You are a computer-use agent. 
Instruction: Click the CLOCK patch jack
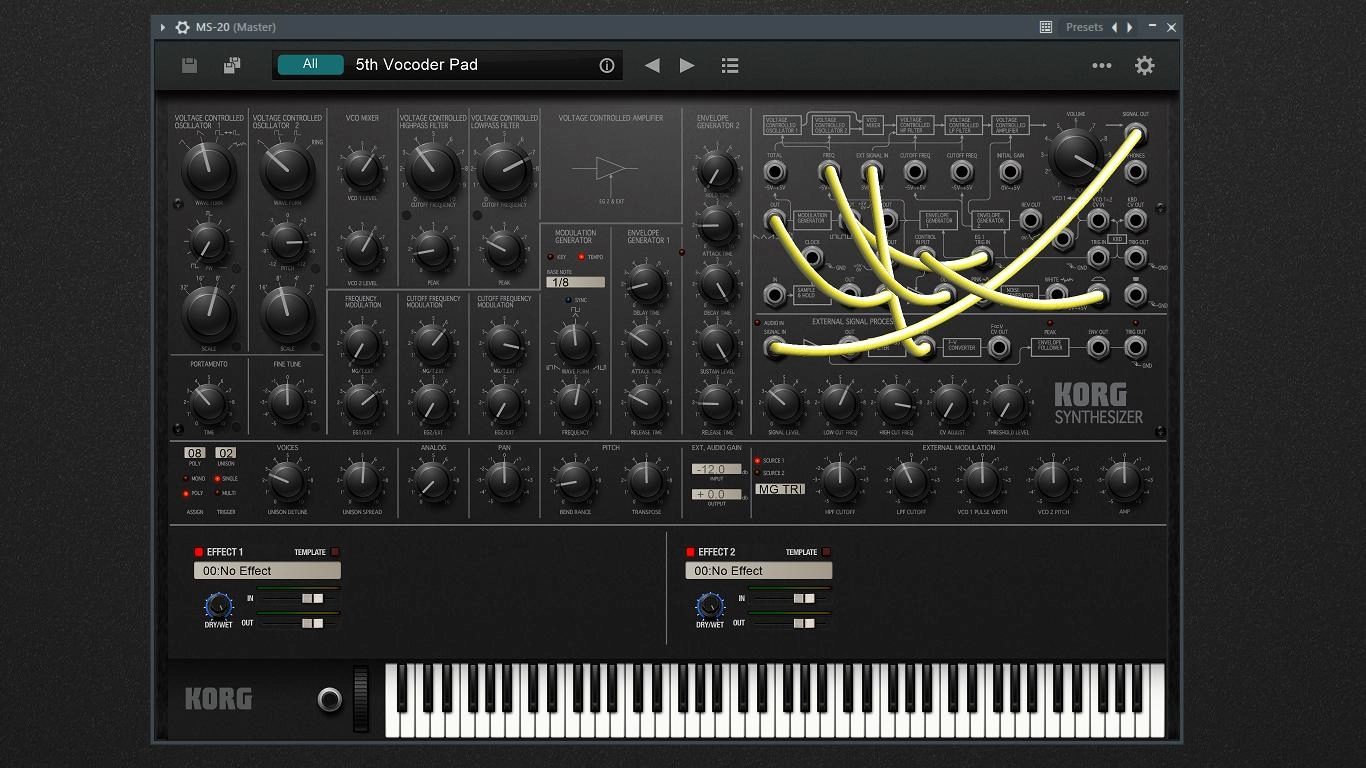812,256
